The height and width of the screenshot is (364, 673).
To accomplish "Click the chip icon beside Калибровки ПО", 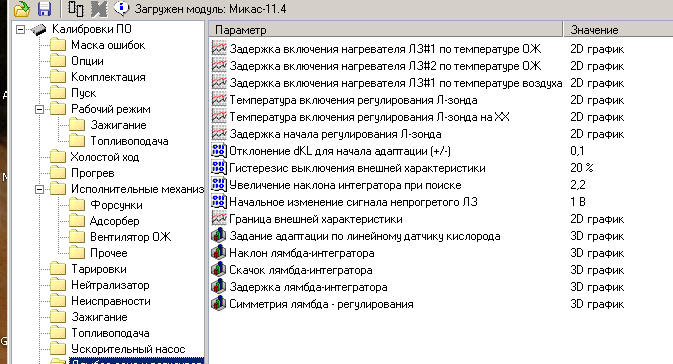I will pyautogui.click(x=39, y=29).
